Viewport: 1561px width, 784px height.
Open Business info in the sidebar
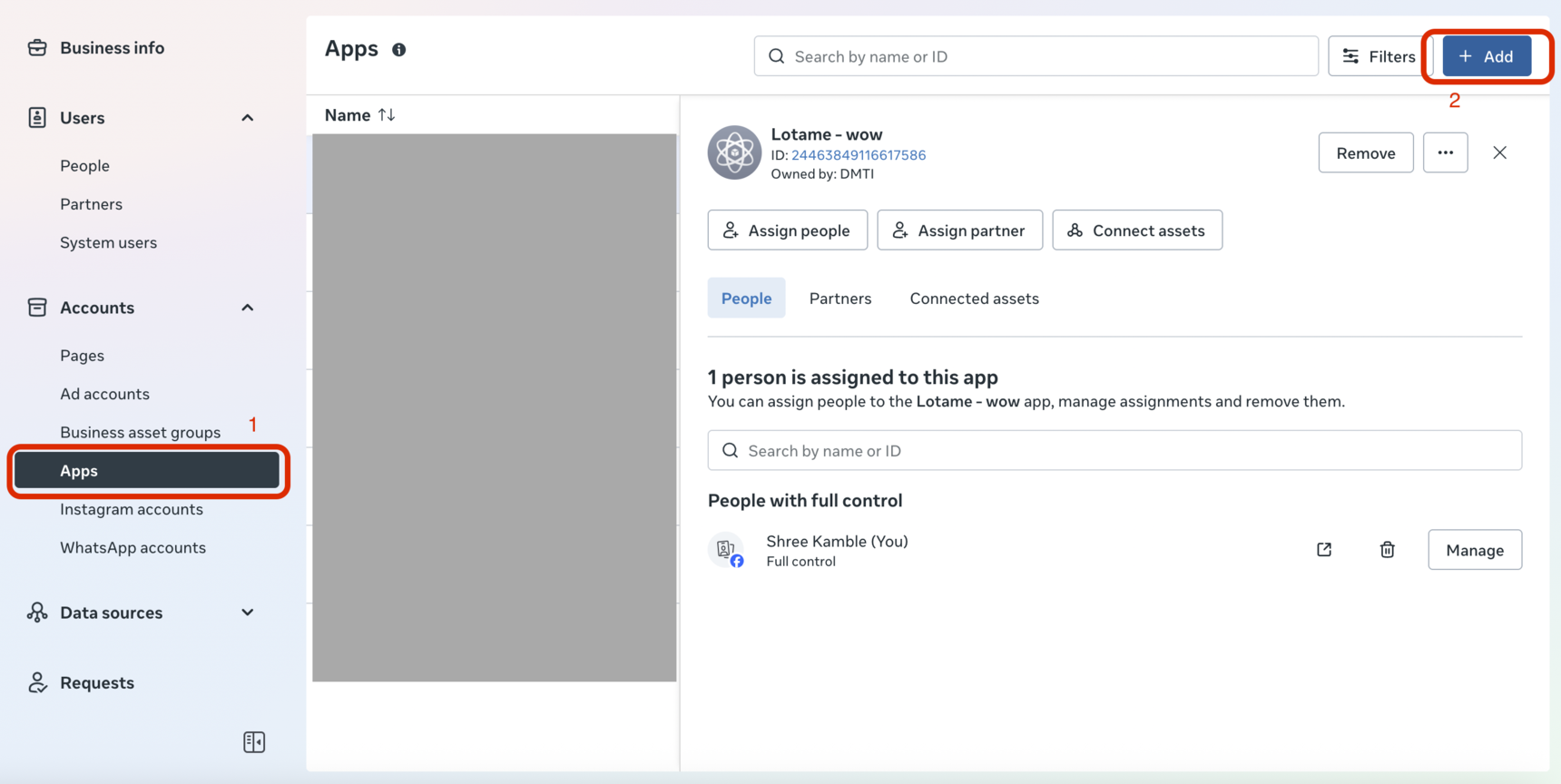click(x=112, y=48)
